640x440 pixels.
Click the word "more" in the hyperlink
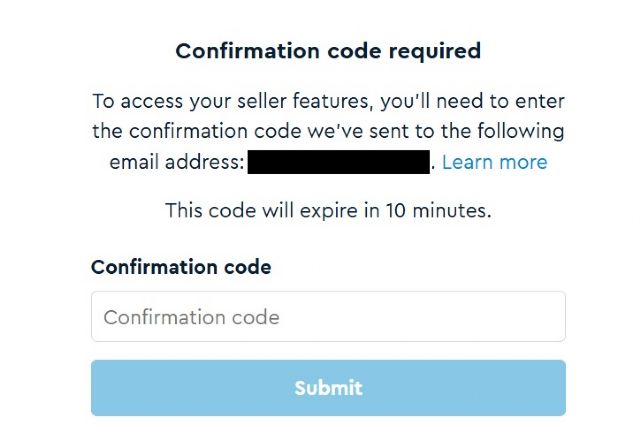tap(523, 162)
